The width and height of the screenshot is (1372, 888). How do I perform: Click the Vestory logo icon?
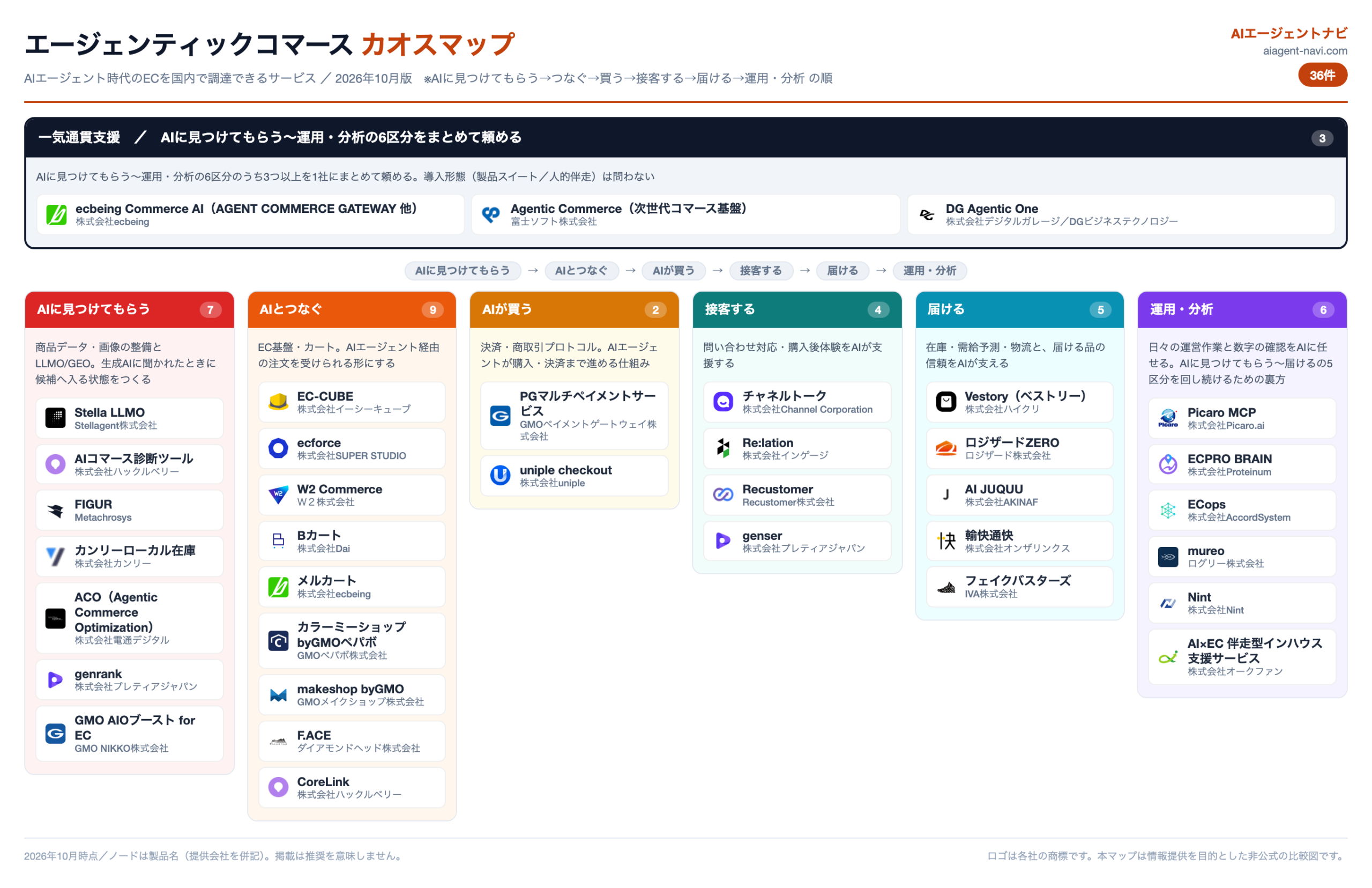coord(945,402)
